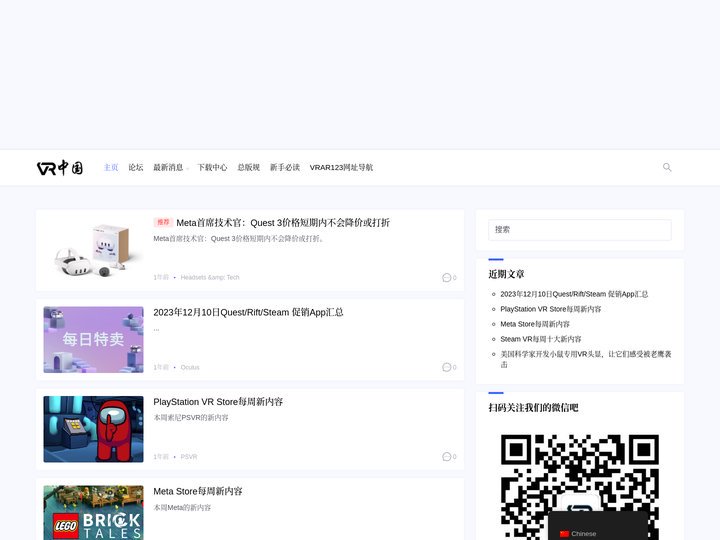The height and width of the screenshot is (540, 720).
Task: Open PlayStation VR Store每周新内容 title in main list
Action: tap(218, 402)
